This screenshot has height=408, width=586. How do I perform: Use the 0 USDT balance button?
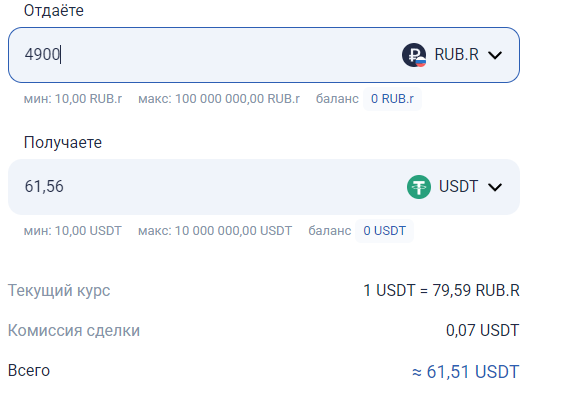pyautogui.click(x=385, y=231)
